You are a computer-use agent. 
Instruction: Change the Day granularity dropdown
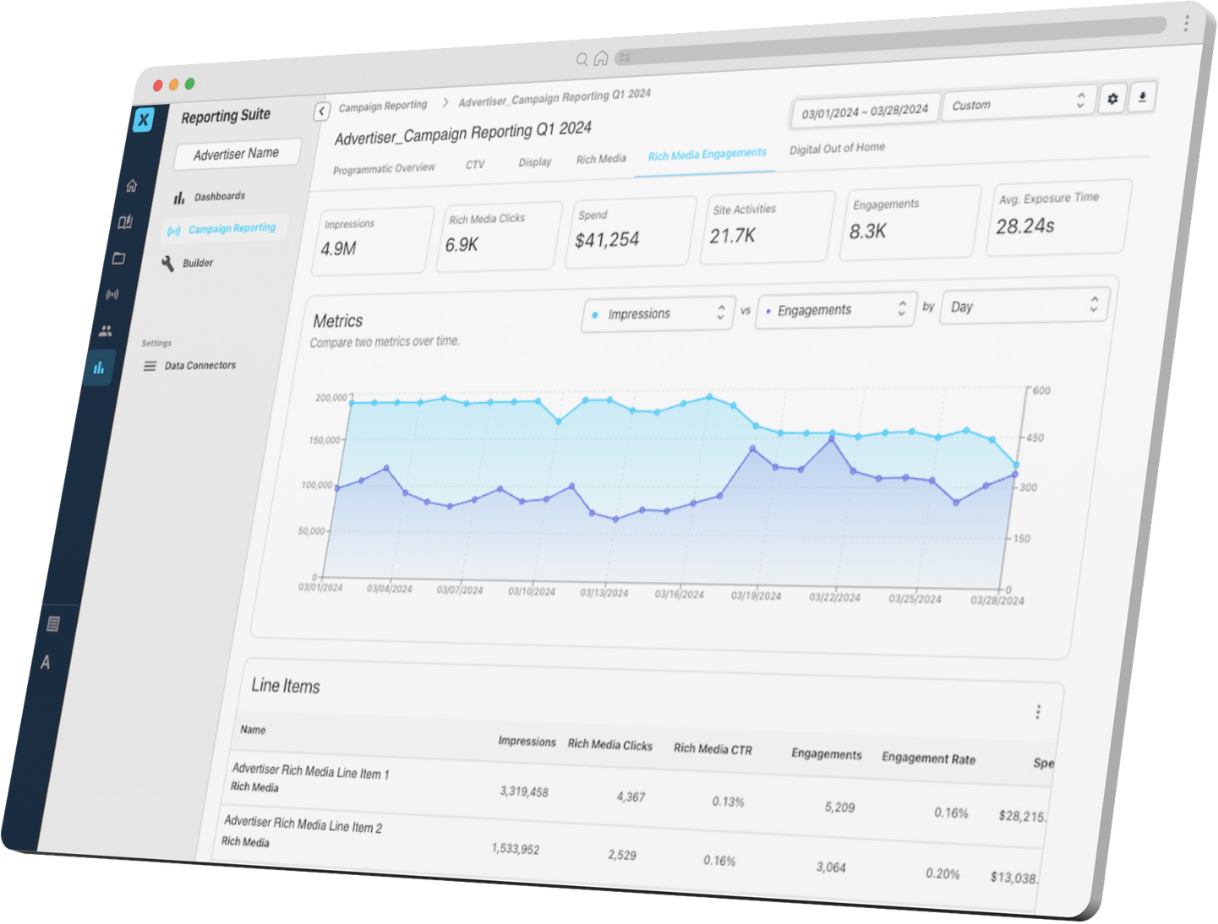pyautogui.click(x=1023, y=306)
